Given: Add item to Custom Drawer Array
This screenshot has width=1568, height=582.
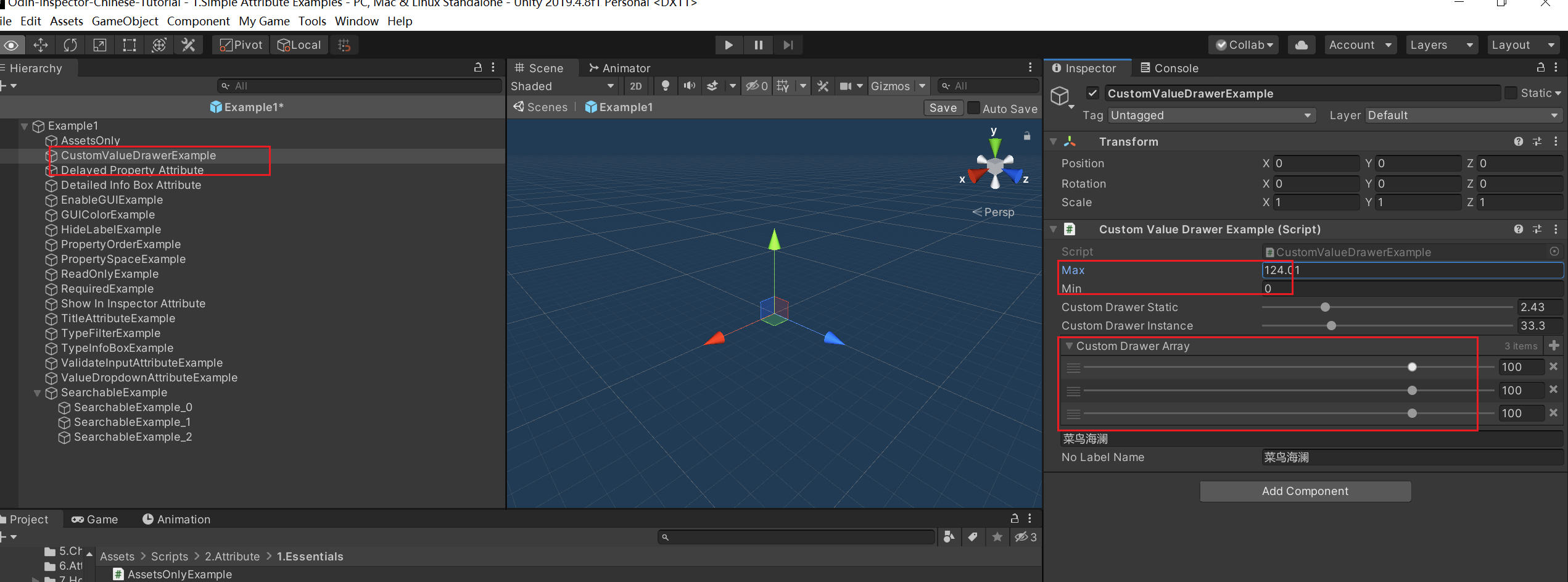Looking at the screenshot, I should (x=1554, y=346).
